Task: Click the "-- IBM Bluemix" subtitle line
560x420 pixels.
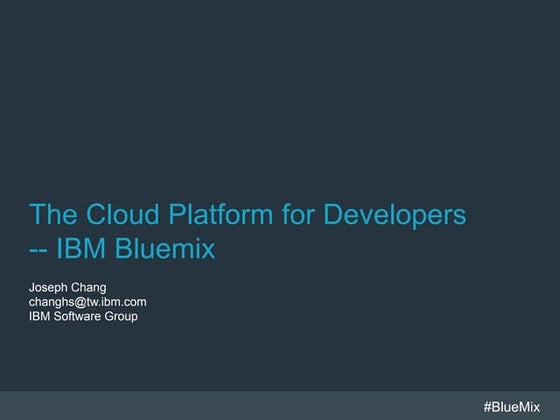Action: tap(122, 248)
